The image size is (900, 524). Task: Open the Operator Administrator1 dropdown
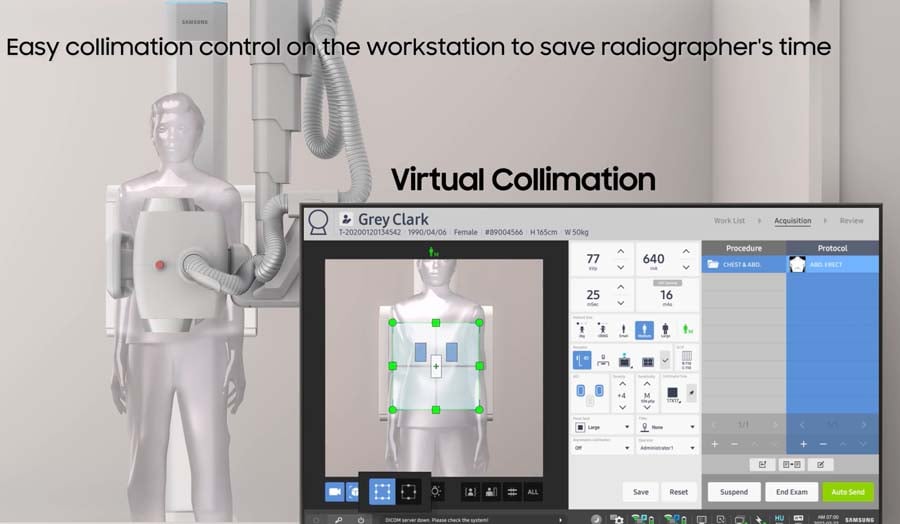click(x=668, y=448)
